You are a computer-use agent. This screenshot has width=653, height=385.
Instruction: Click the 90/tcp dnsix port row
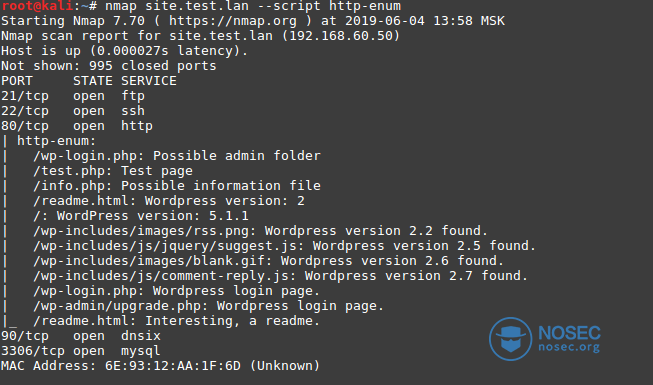tap(81, 336)
